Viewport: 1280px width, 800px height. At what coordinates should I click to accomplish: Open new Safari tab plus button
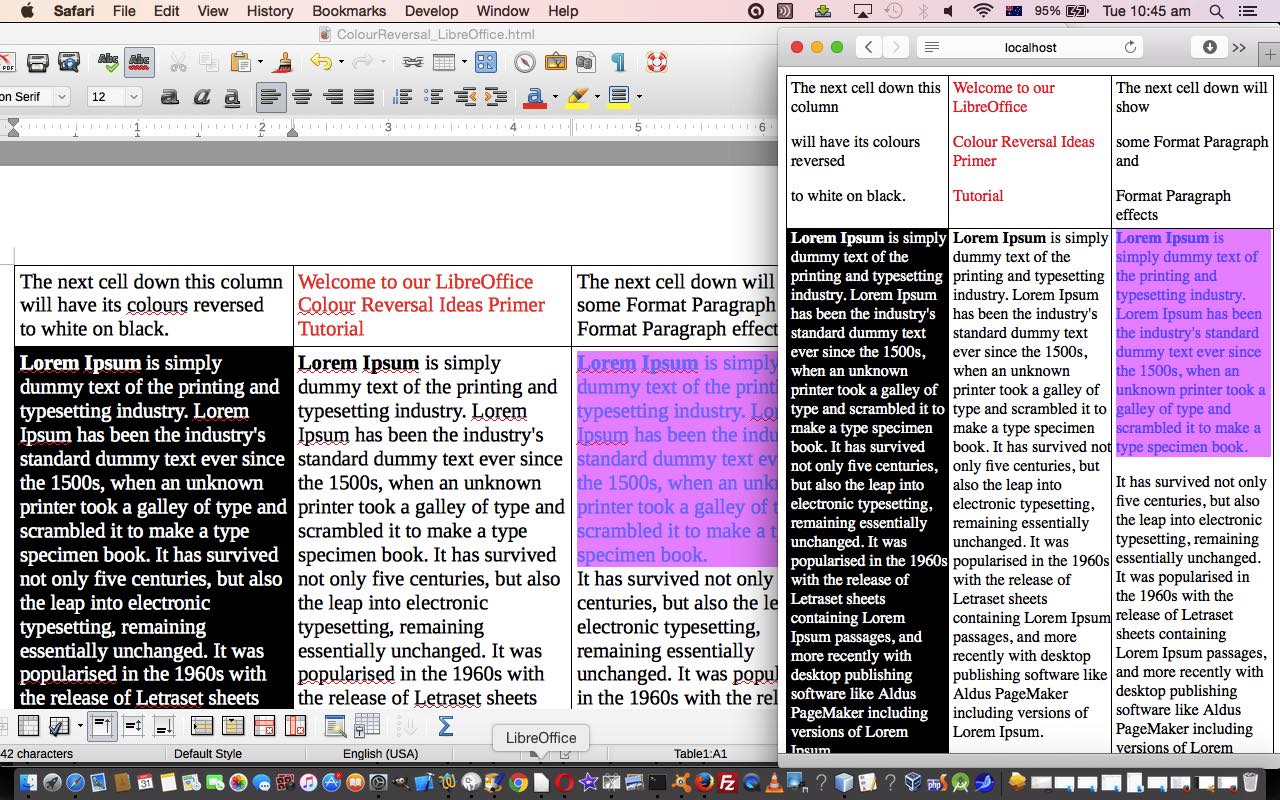tap(1270, 53)
